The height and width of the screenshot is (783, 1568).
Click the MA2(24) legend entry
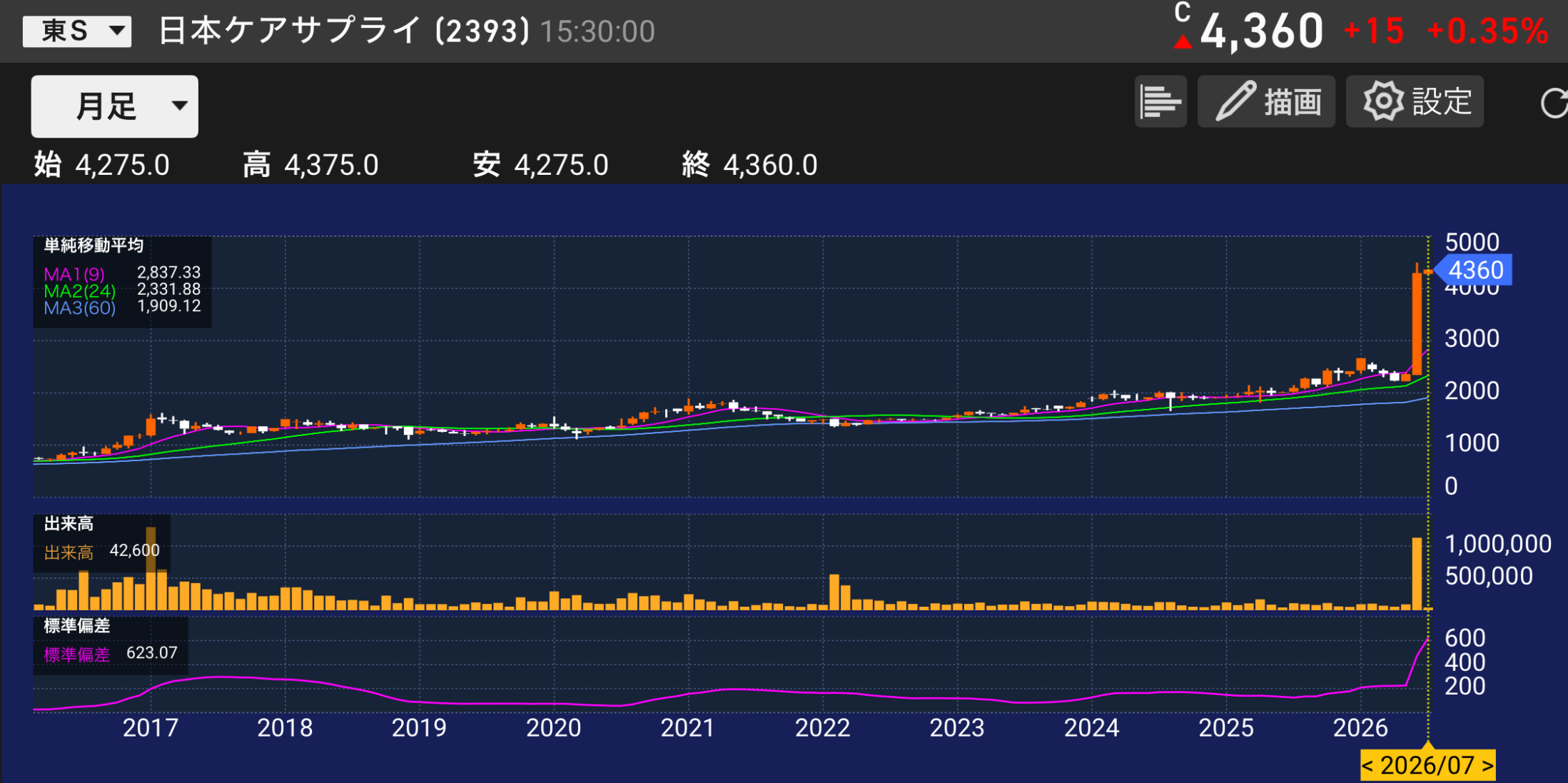coord(80,291)
